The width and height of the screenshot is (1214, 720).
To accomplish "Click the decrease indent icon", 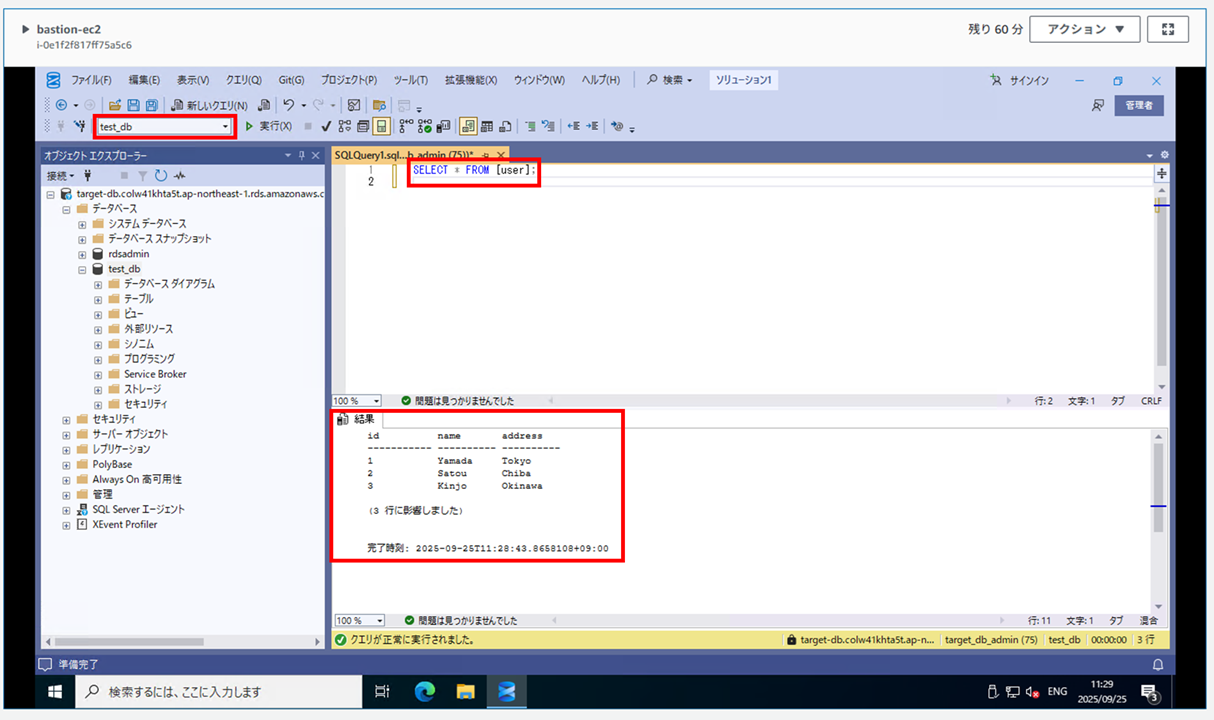I will pos(574,126).
